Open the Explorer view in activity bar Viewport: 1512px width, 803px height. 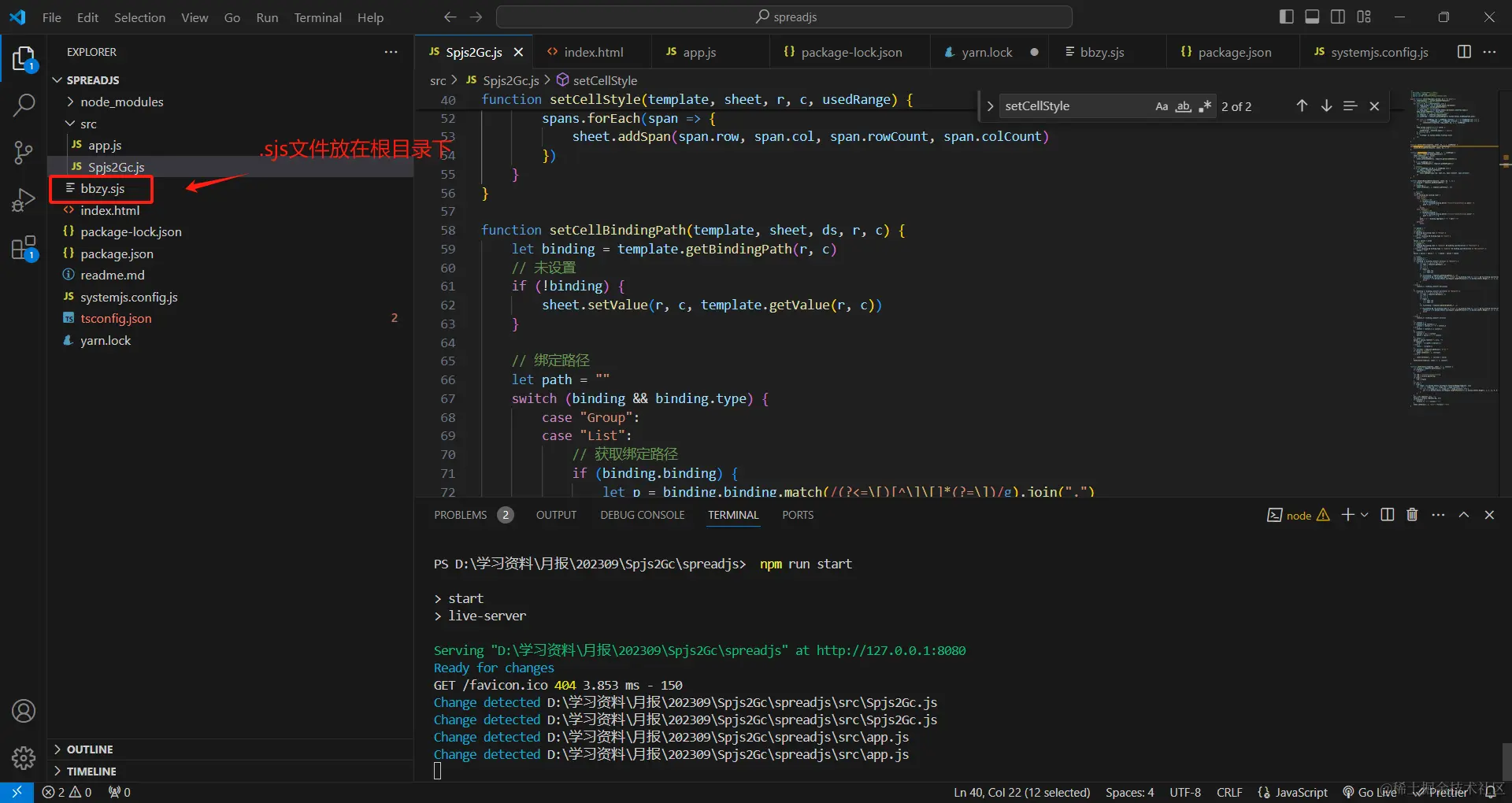pos(24,60)
